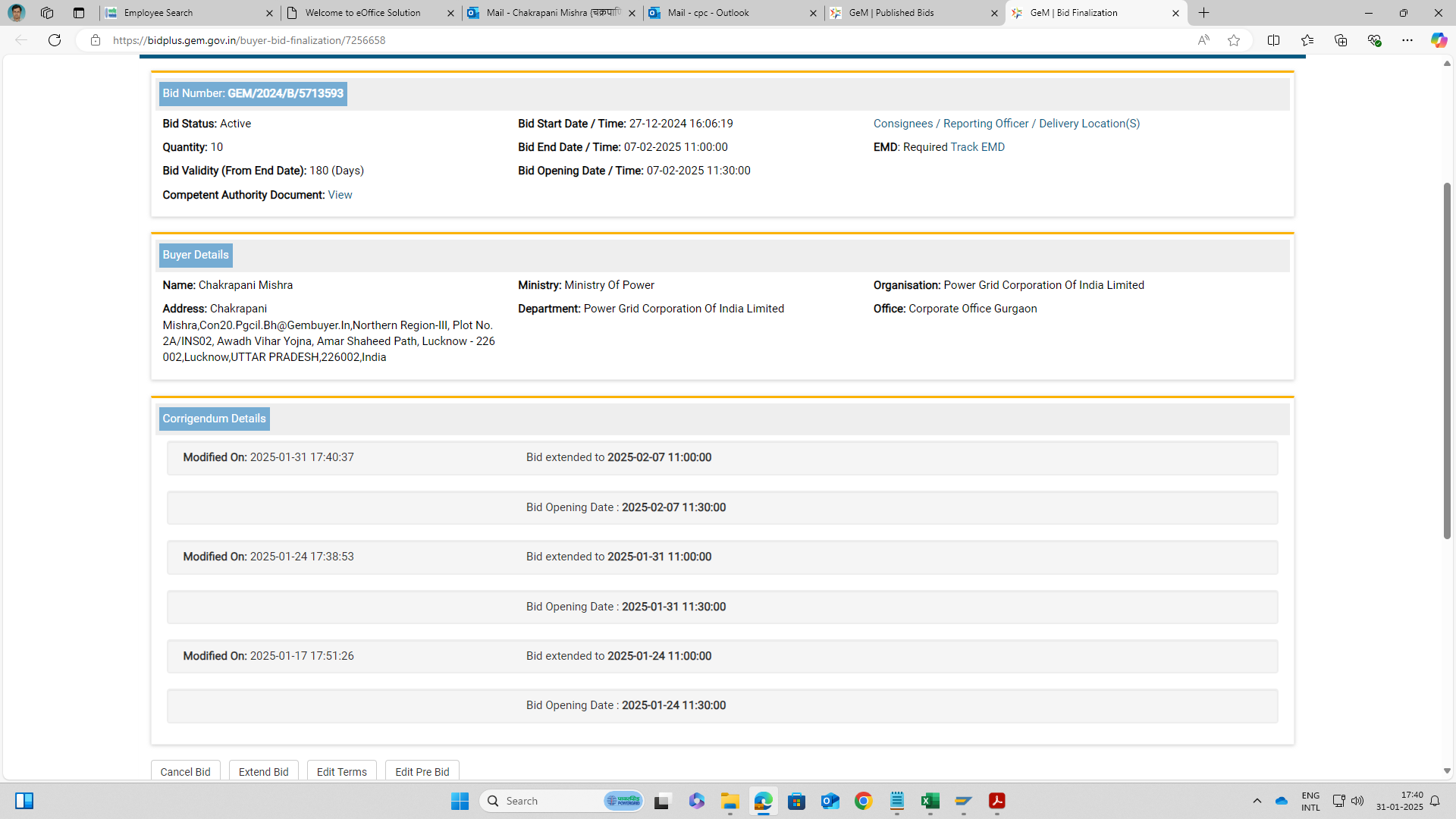Open Collections icon
The image size is (1456, 819).
[x=1341, y=40]
